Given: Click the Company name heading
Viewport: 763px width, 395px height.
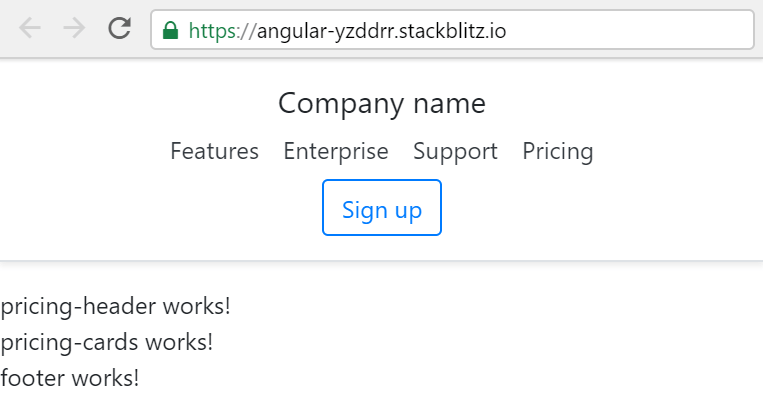Looking at the screenshot, I should (x=382, y=103).
